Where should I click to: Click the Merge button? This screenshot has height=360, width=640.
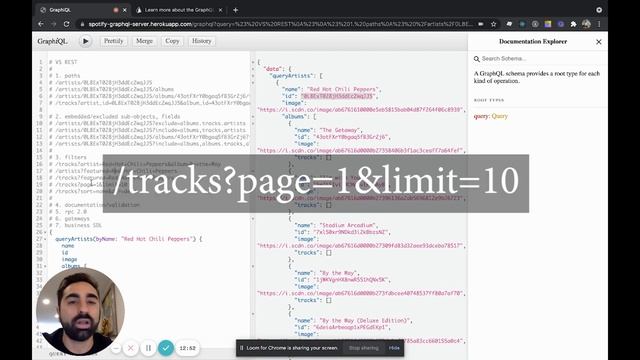click(144, 41)
